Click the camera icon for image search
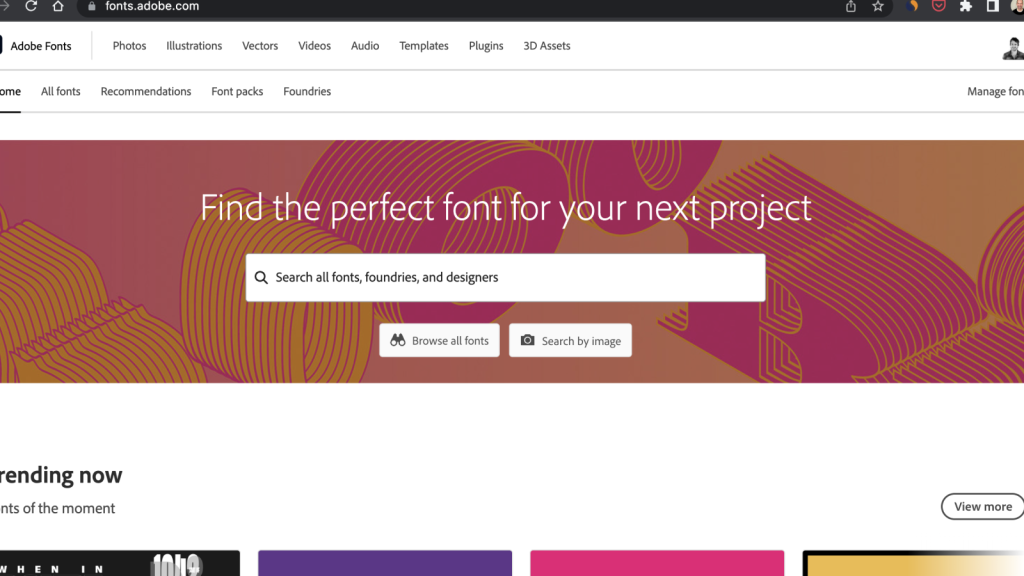Image resolution: width=1024 pixels, height=576 pixels. click(x=528, y=340)
